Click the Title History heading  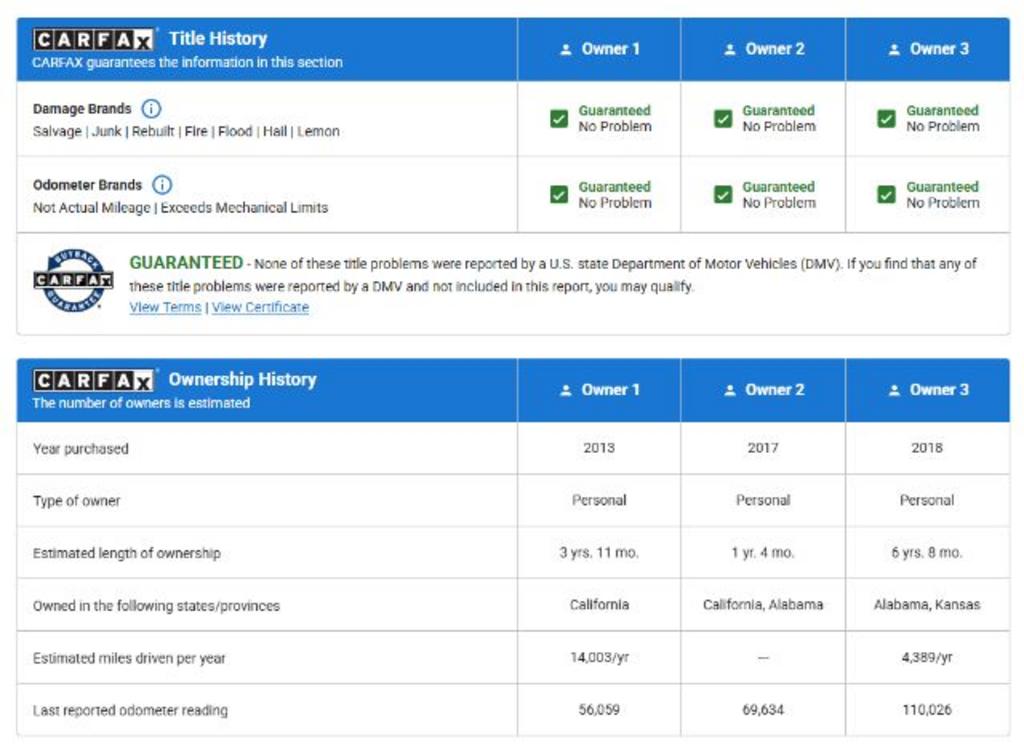click(218, 39)
